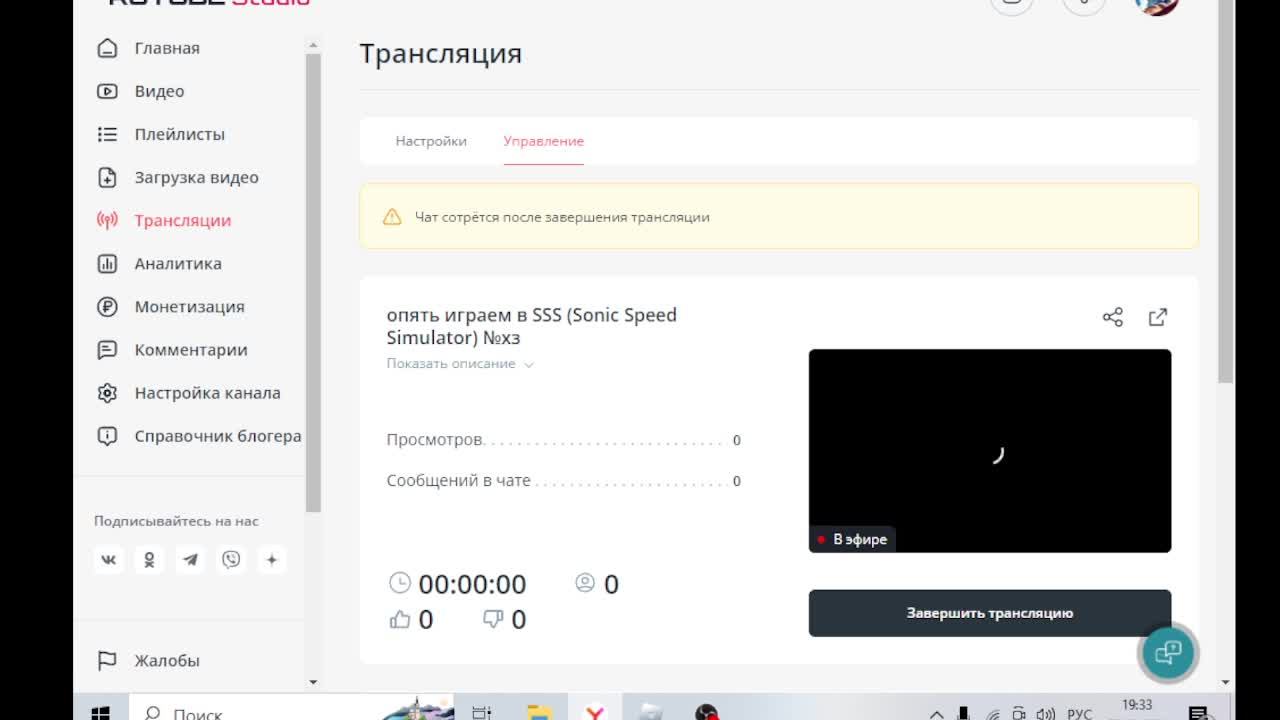Viewport: 1280px width, 720px height.
Task: Open the Плейлисты list icon
Action: coord(107,134)
